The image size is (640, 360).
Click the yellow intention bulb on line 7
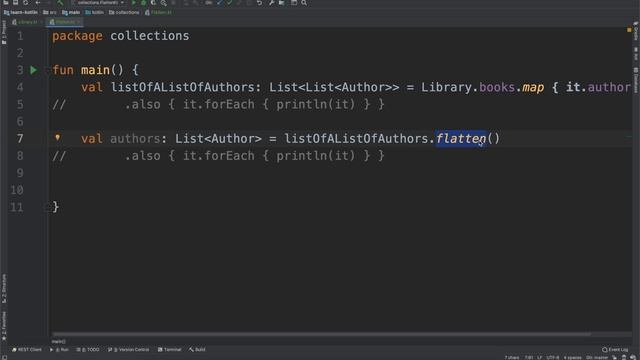pos(58,138)
